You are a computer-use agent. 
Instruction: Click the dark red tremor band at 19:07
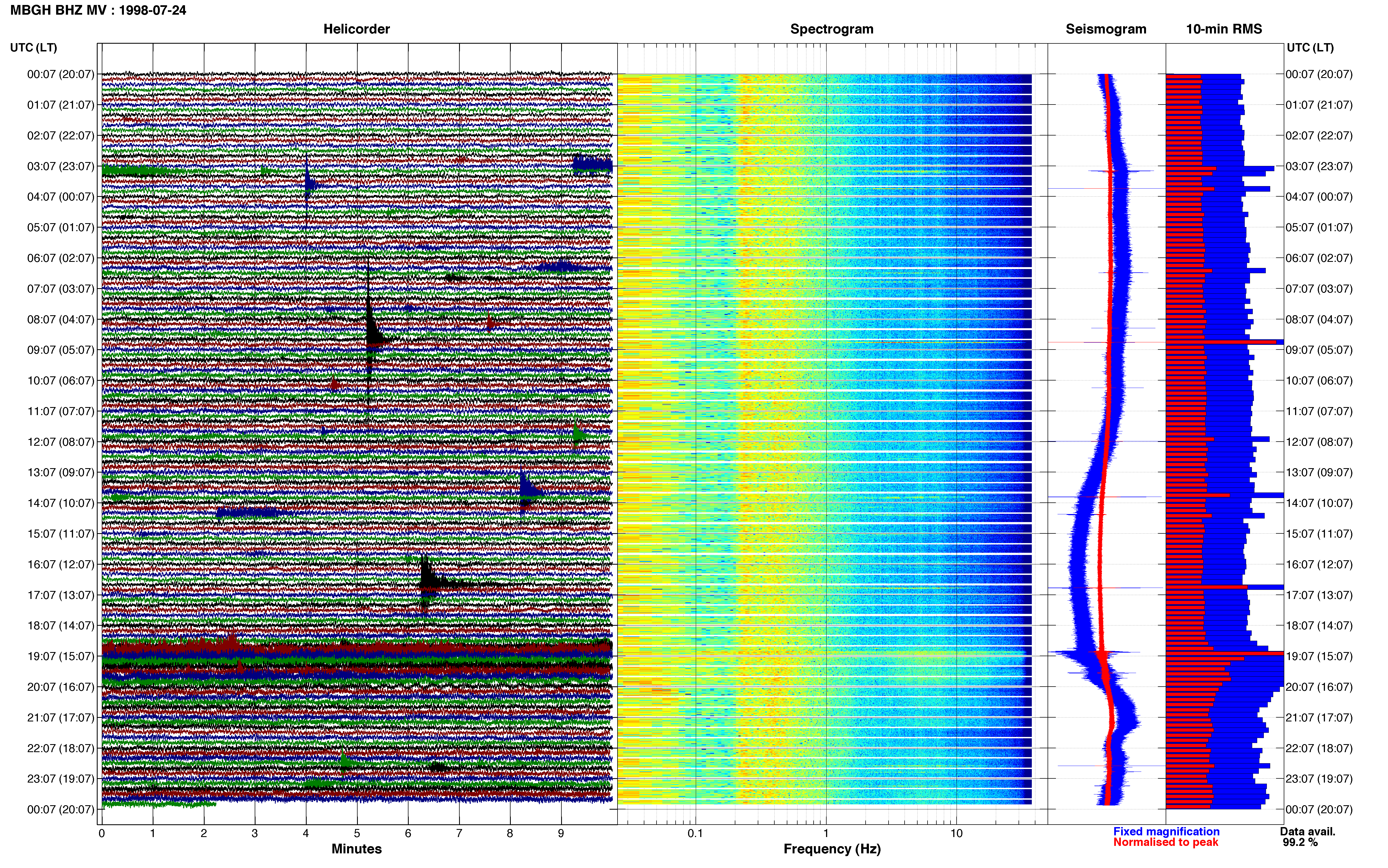[356, 649]
